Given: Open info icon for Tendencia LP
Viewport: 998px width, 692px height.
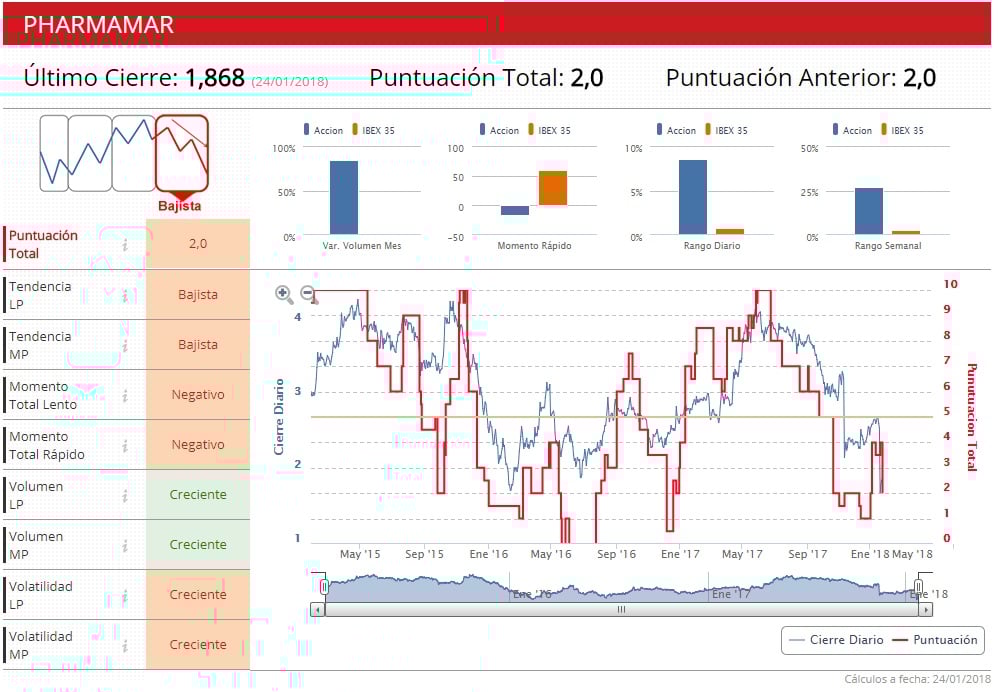Looking at the screenshot, I should [125, 295].
